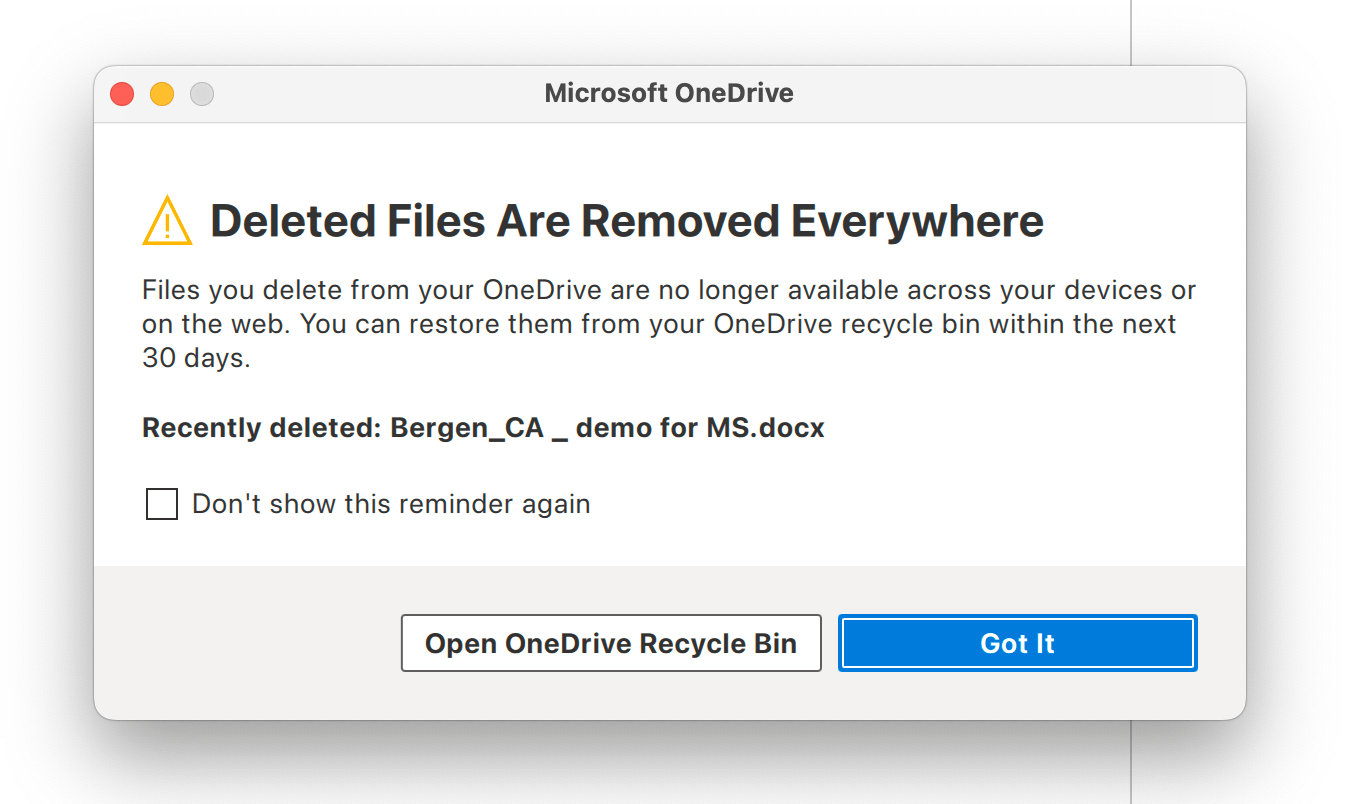Screen dimensions: 1364x804
Task: Click the Got It button
Action: (x=1017, y=643)
